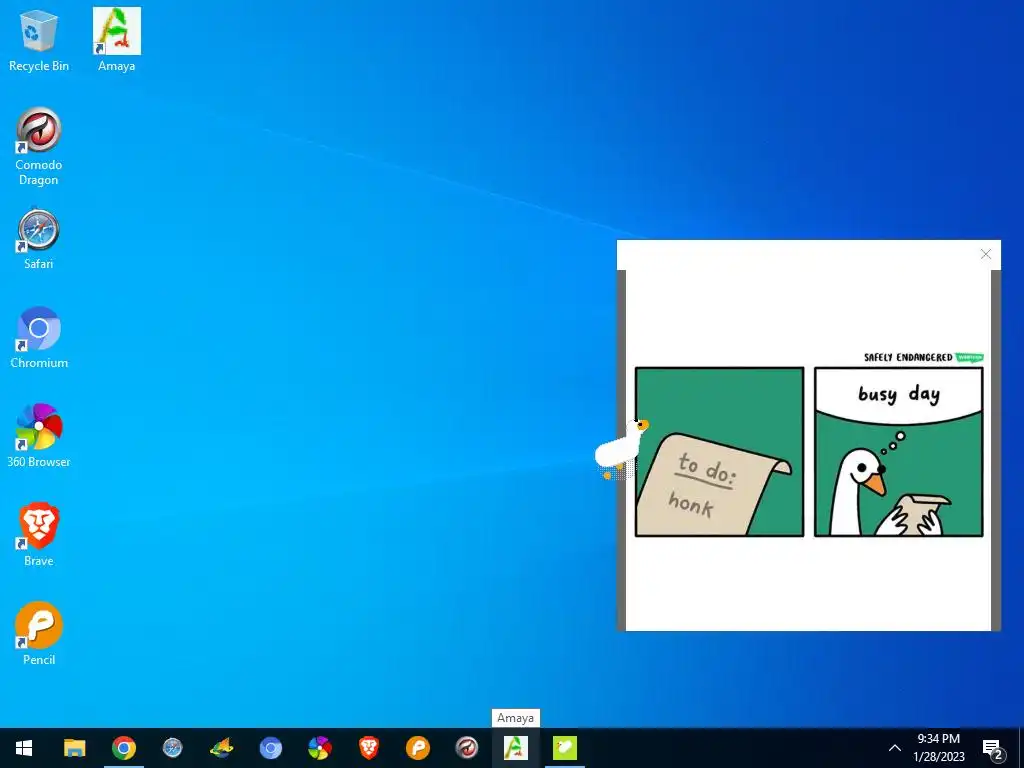Click the green Desktop Goose taskbar icon
Viewport: 1024px width, 768px height.
click(564, 748)
